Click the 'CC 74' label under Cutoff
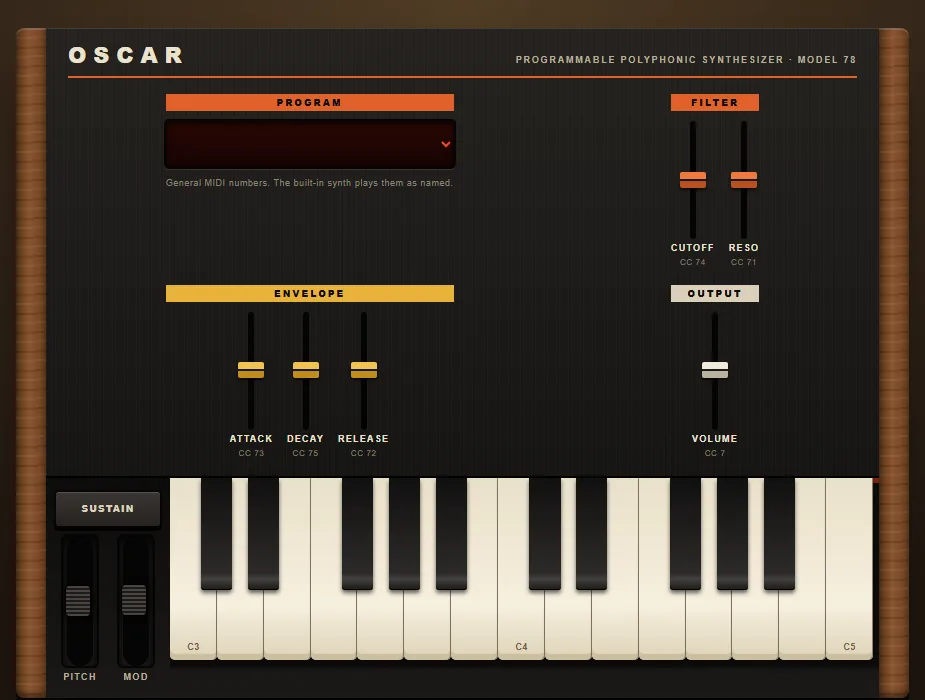 point(693,262)
